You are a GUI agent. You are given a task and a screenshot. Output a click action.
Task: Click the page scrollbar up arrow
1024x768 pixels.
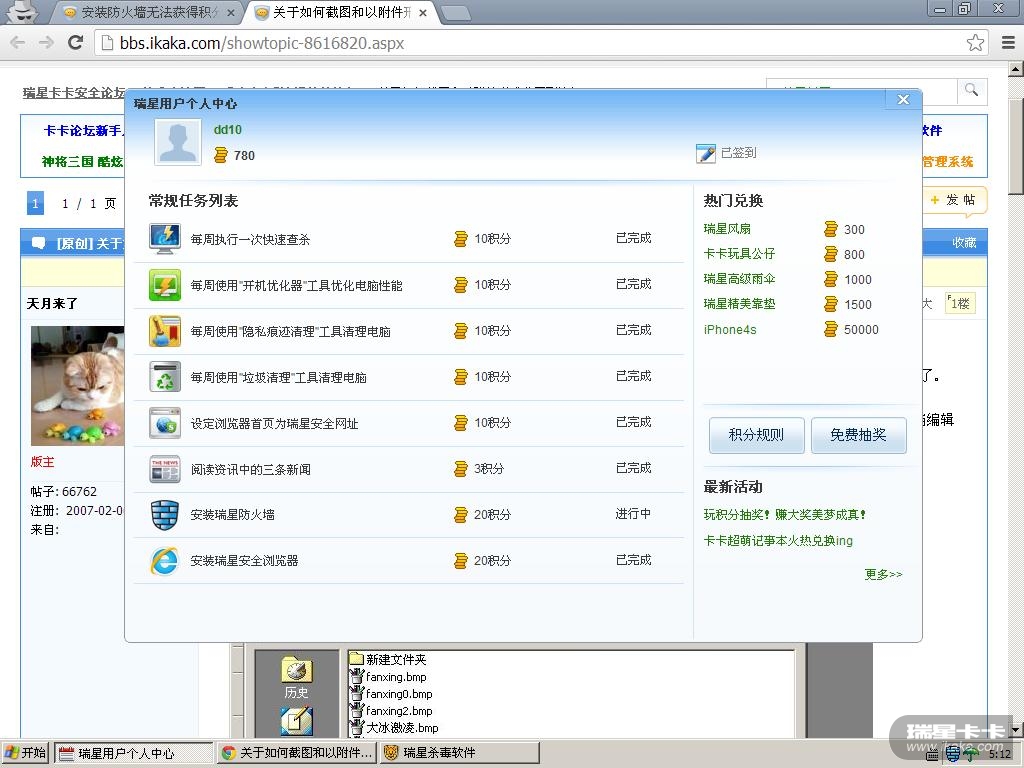tap(1016, 69)
